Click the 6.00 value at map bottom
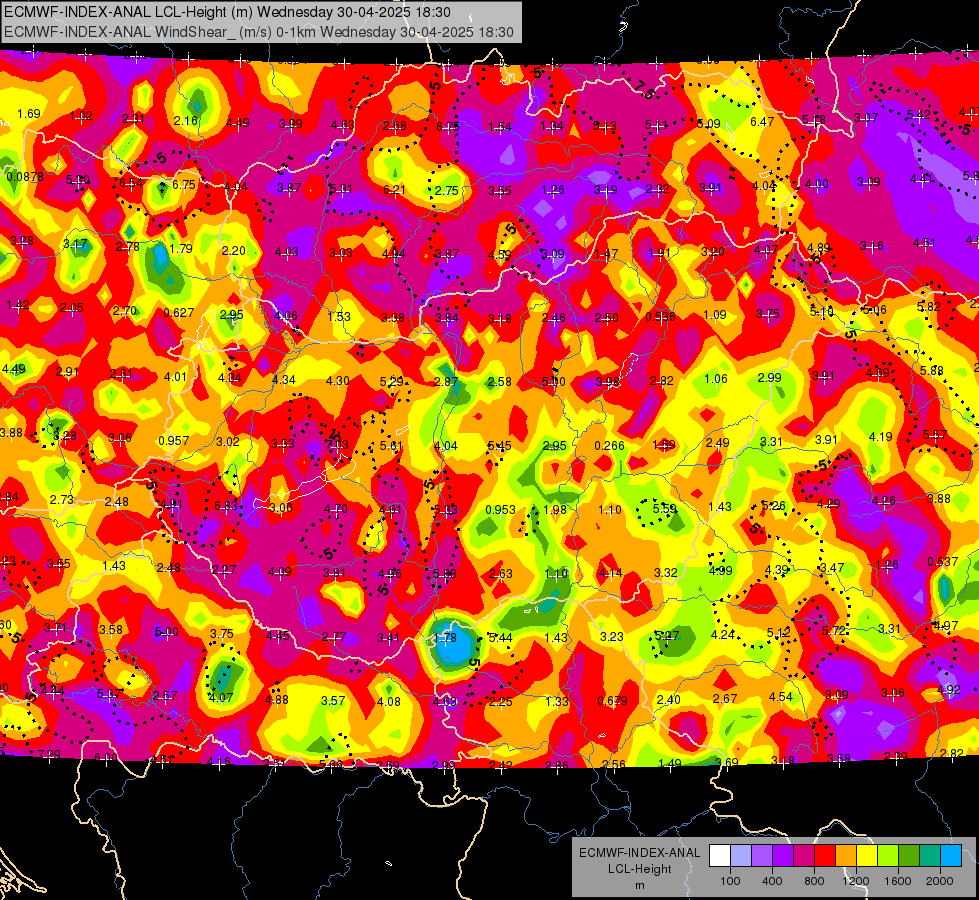Screen dimensions: 979x900 [x=105, y=757]
